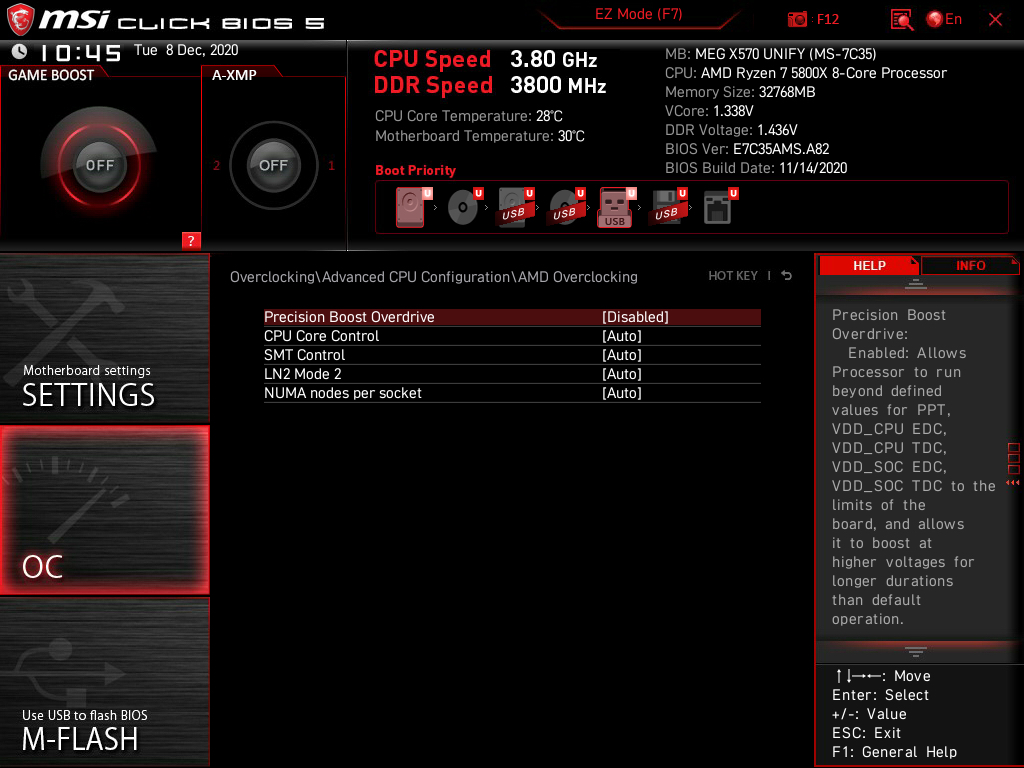1024x768 pixels.
Task: Select the USB hard disk boot device
Action: coord(515,207)
